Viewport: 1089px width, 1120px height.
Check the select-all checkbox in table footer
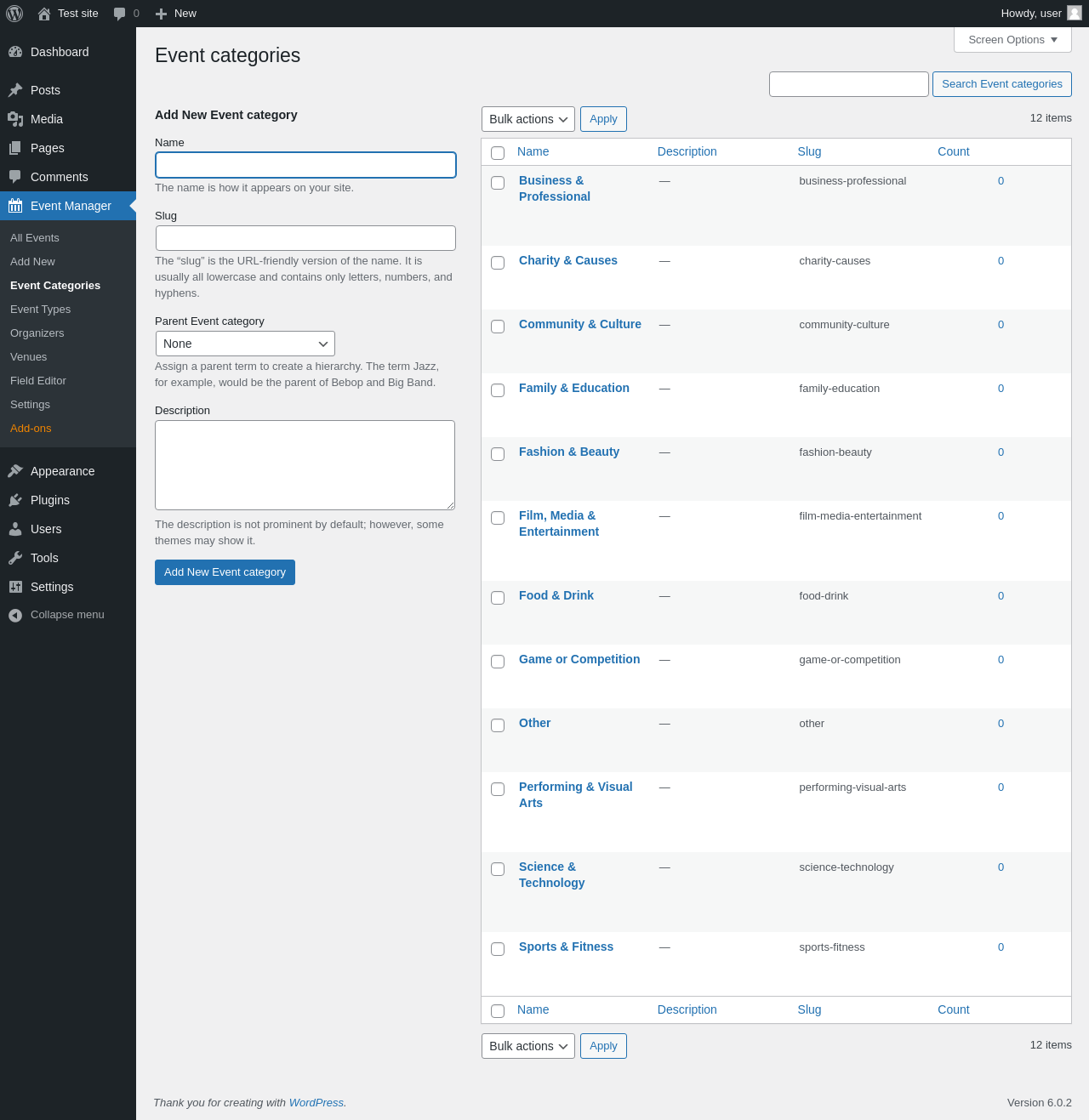[x=498, y=1011]
